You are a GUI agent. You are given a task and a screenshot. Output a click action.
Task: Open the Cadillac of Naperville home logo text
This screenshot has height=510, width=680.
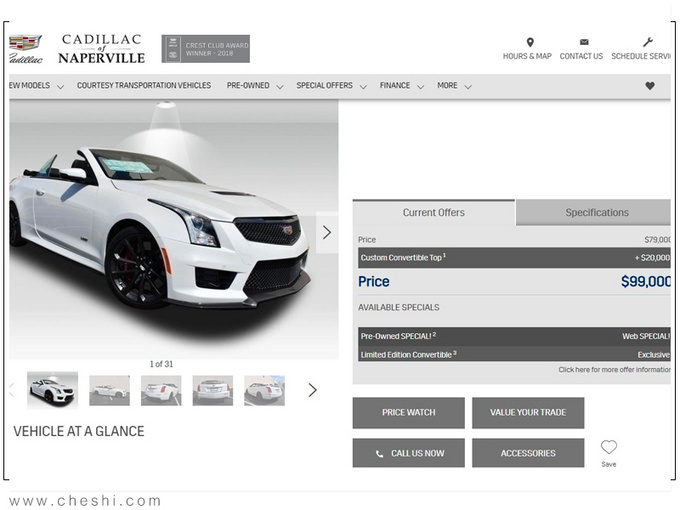[x=101, y=49]
